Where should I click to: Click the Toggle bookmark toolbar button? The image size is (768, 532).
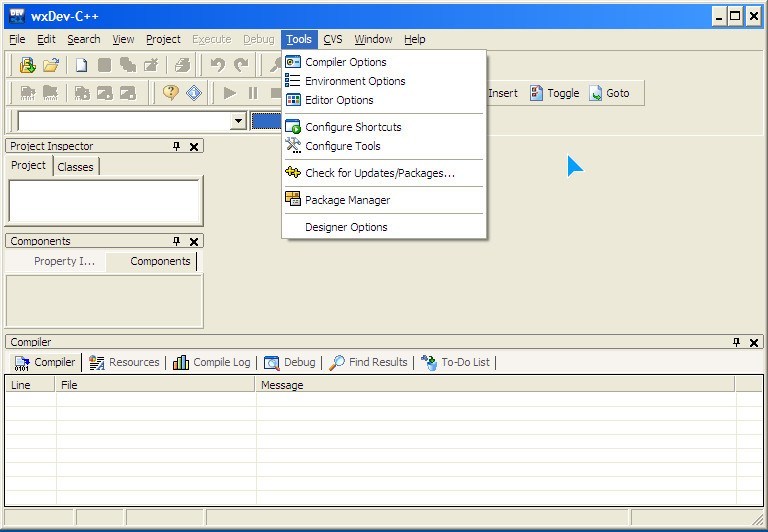tap(554, 93)
